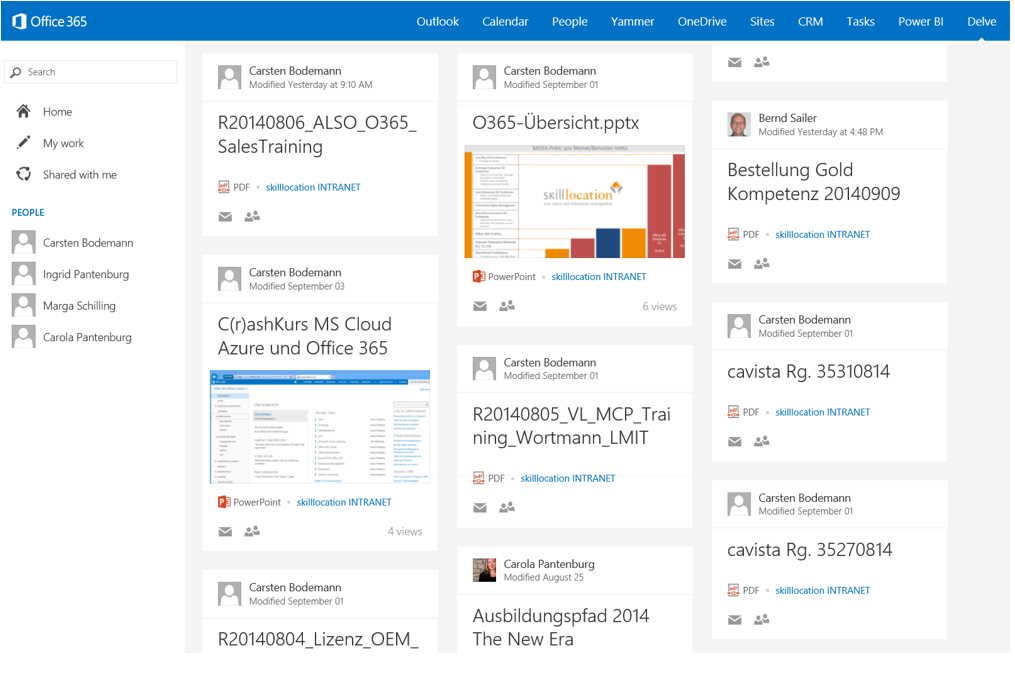Select Ingrid Pantenburg in People list
The image size is (1015, 689).
[x=85, y=275]
